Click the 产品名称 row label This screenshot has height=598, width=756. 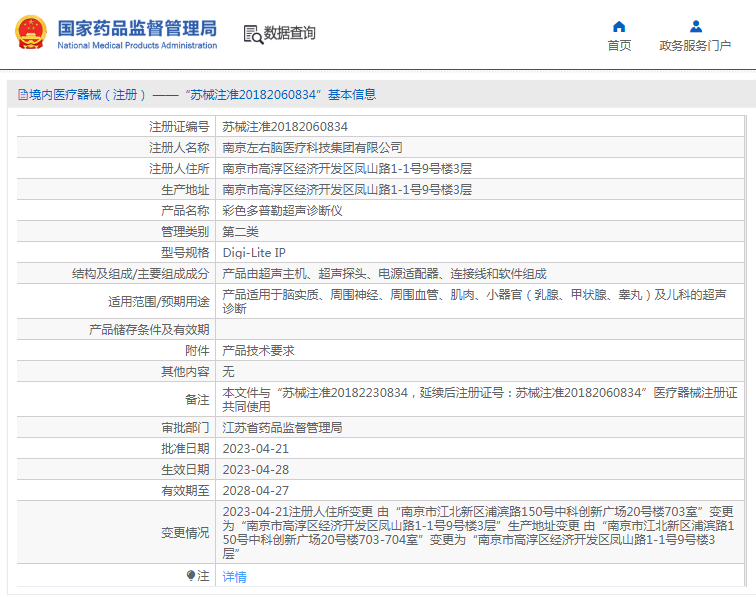(185, 211)
